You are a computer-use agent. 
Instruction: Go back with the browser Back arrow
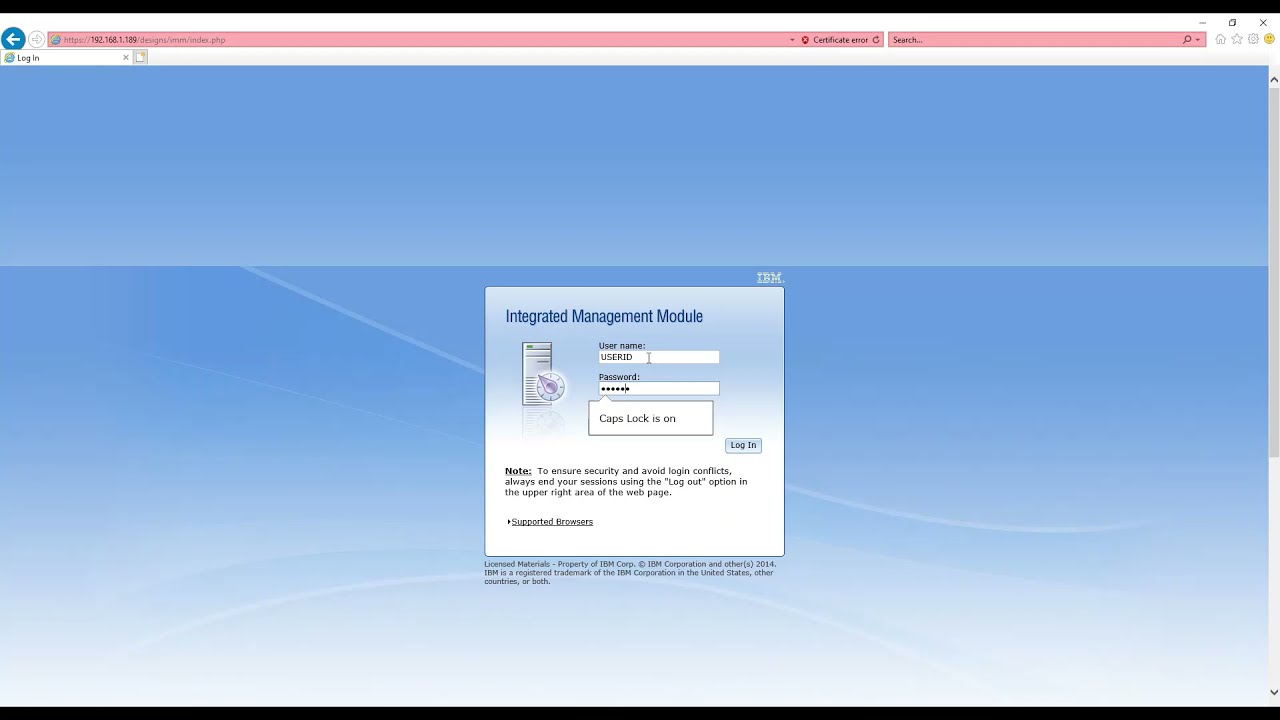point(13,39)
